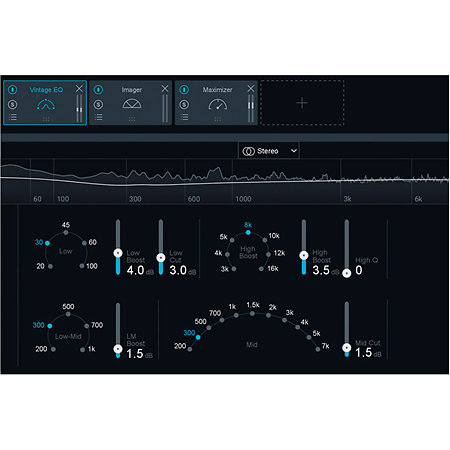Image resolution: width=450 pixels, height=450 pixels.
Task: Set Low frequency to 30
Action: click(x=47, y=243)
